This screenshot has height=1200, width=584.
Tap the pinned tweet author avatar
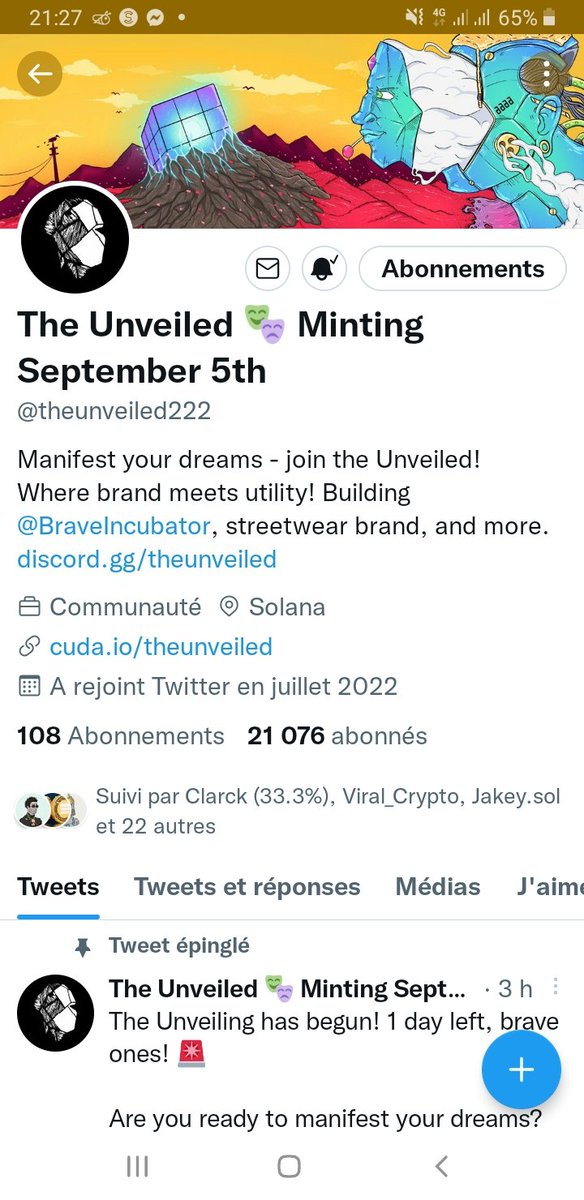click(x=56, y=1012)
